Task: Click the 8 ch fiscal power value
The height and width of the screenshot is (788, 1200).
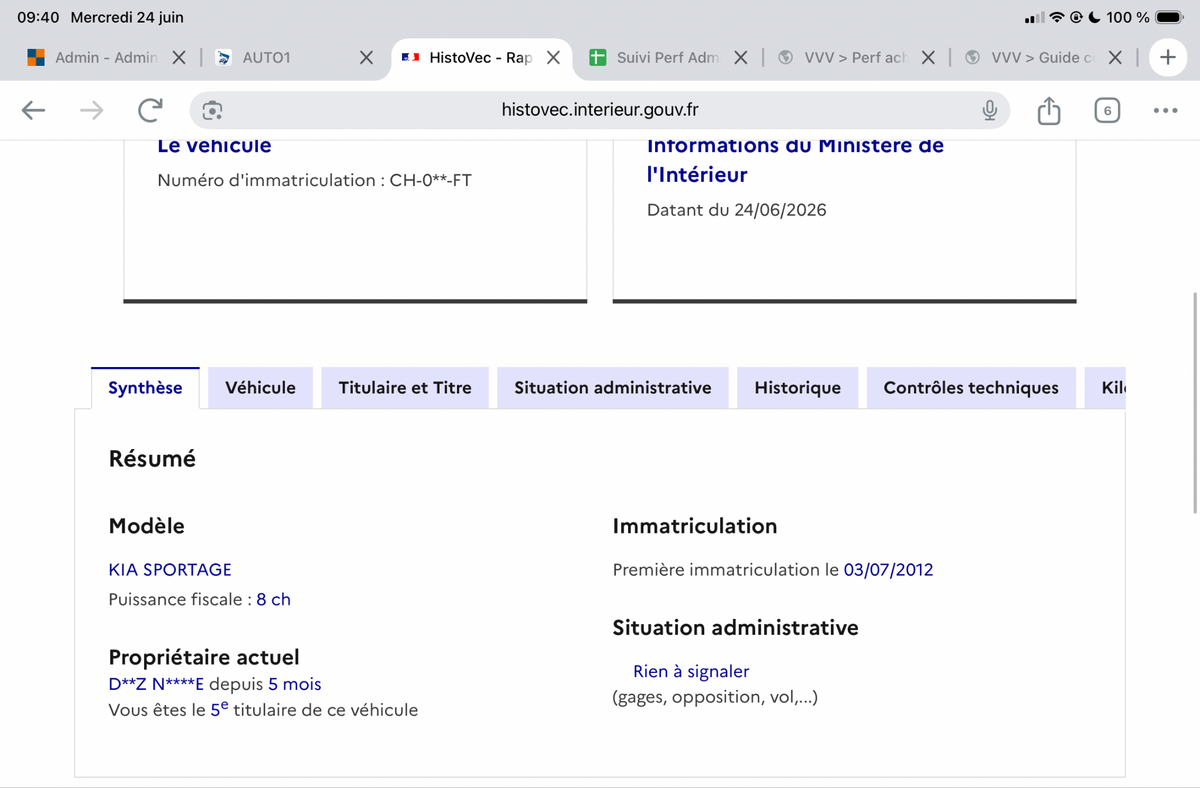Action: tap(273, 600)
